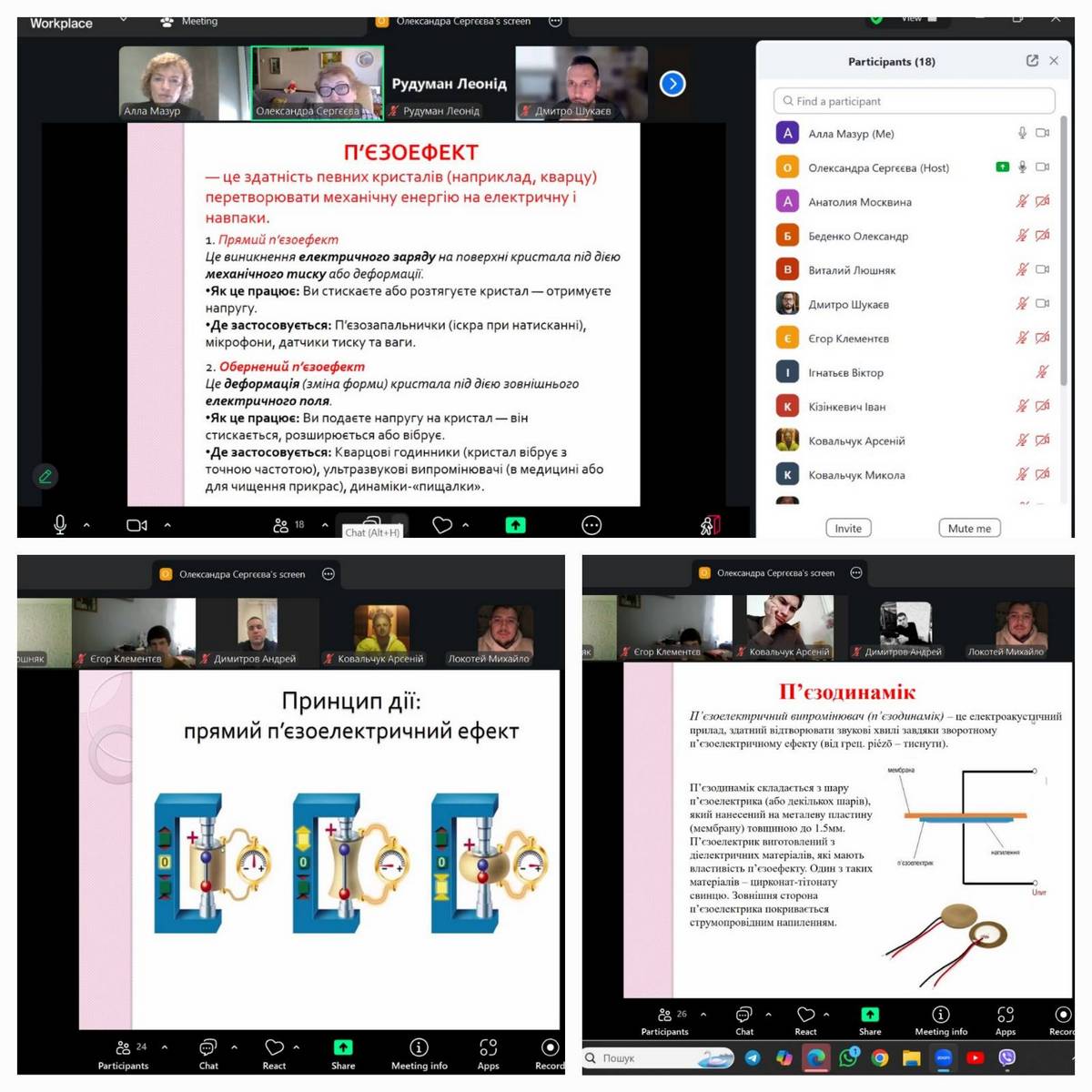Toggle the mic icon for Алла Мазур (Me)
The width and height of the screenshot is (1092, 1092).
(x=1022, y=133)
